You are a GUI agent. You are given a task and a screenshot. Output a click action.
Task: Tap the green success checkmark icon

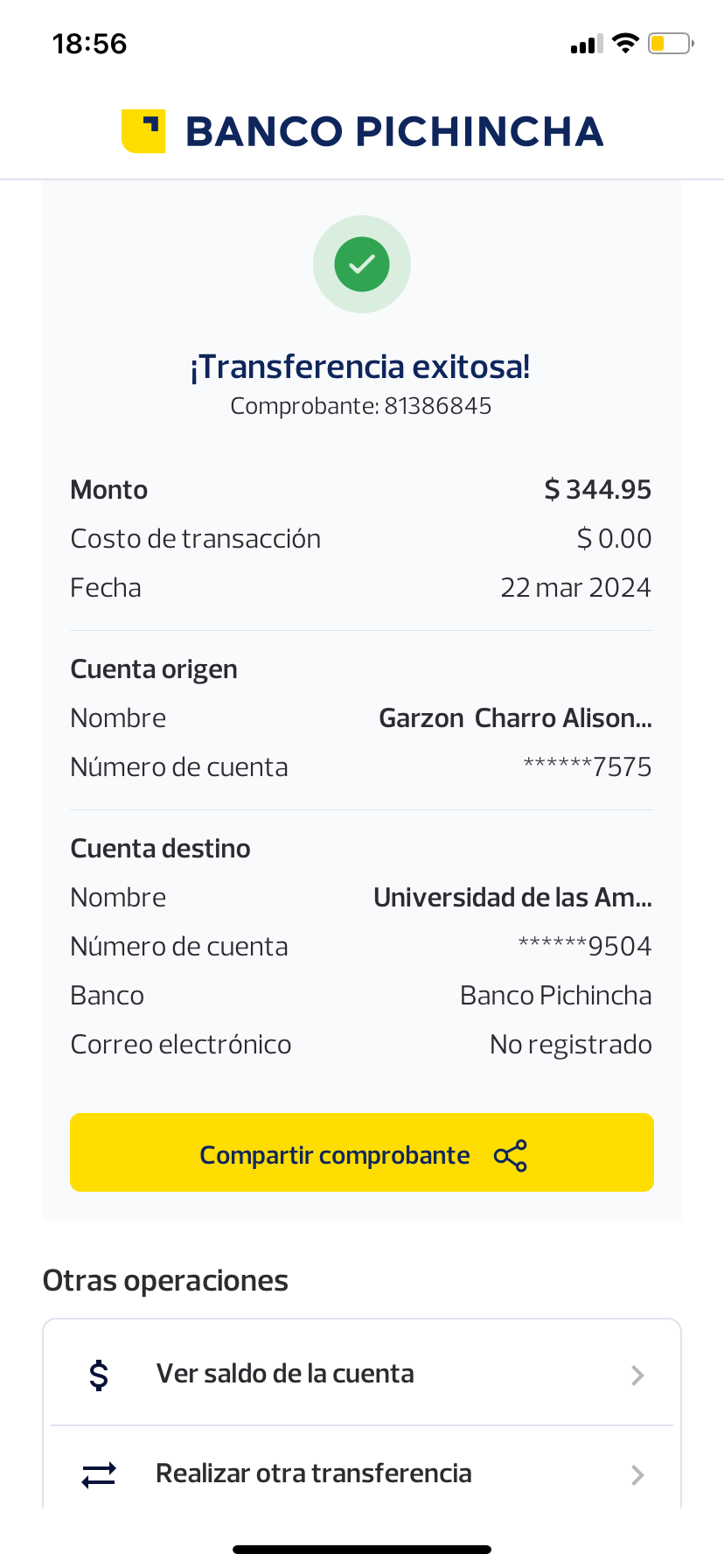tap(362, 264)
